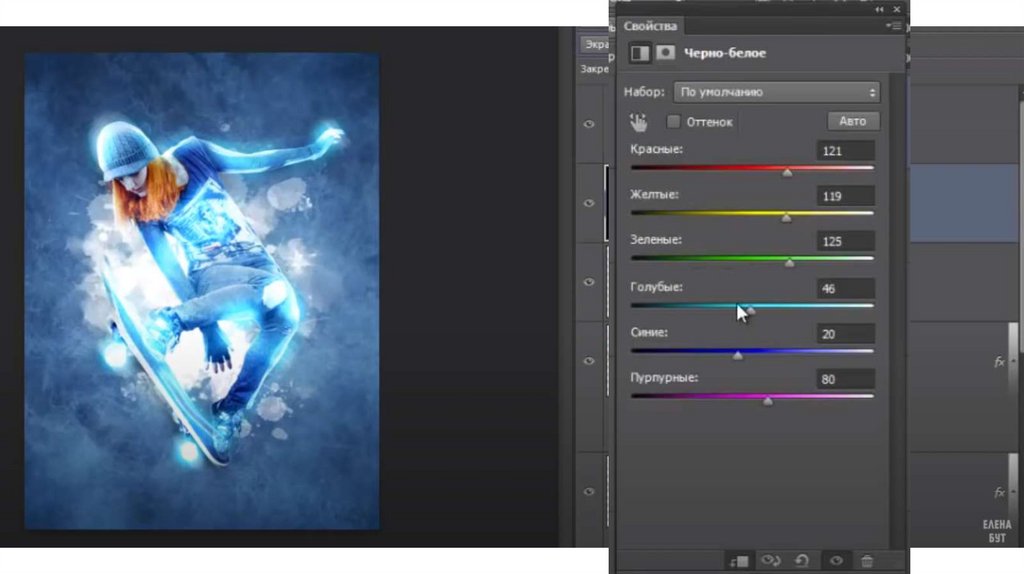The width and height of the screenshot is (1024, 574).
Task: Select the Black & White adjustment icon
Action: click(640, 53)
